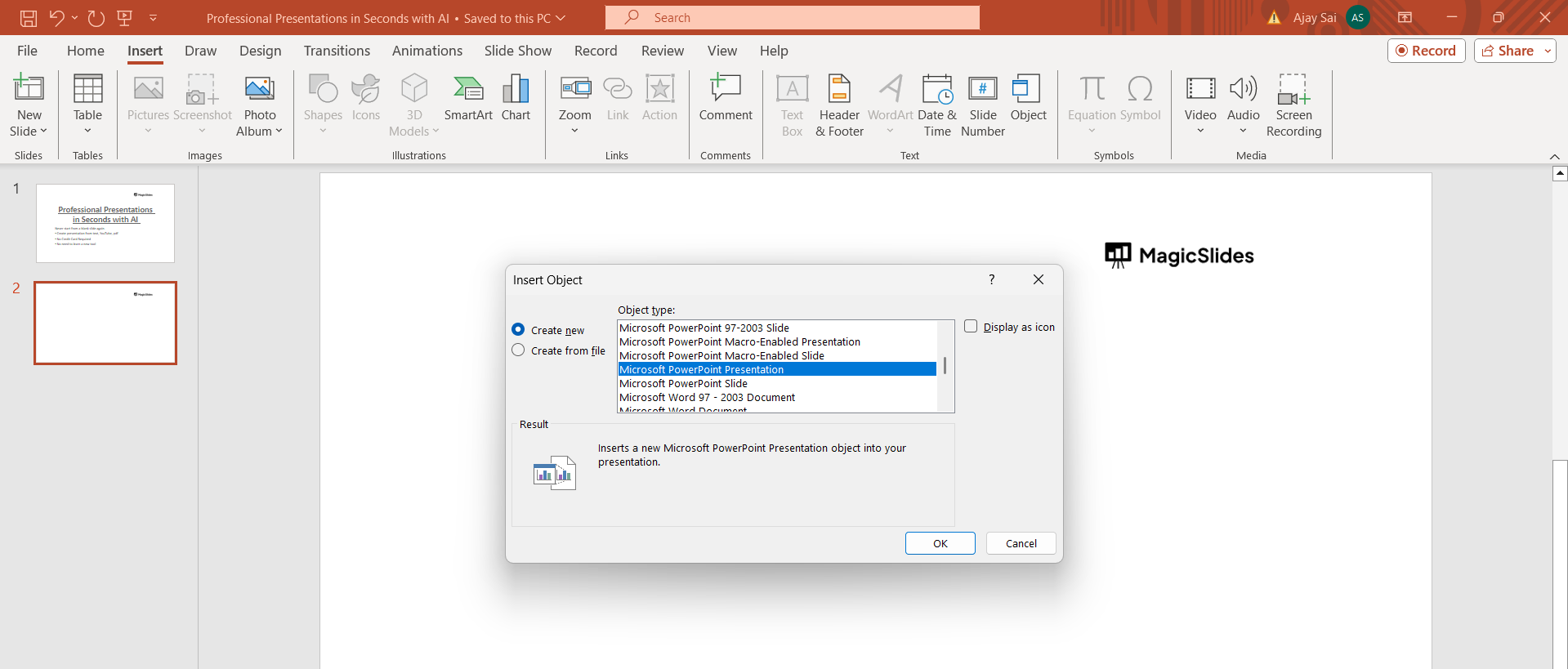
Task: Click the Object insert icon
Action: point(1028,98)
